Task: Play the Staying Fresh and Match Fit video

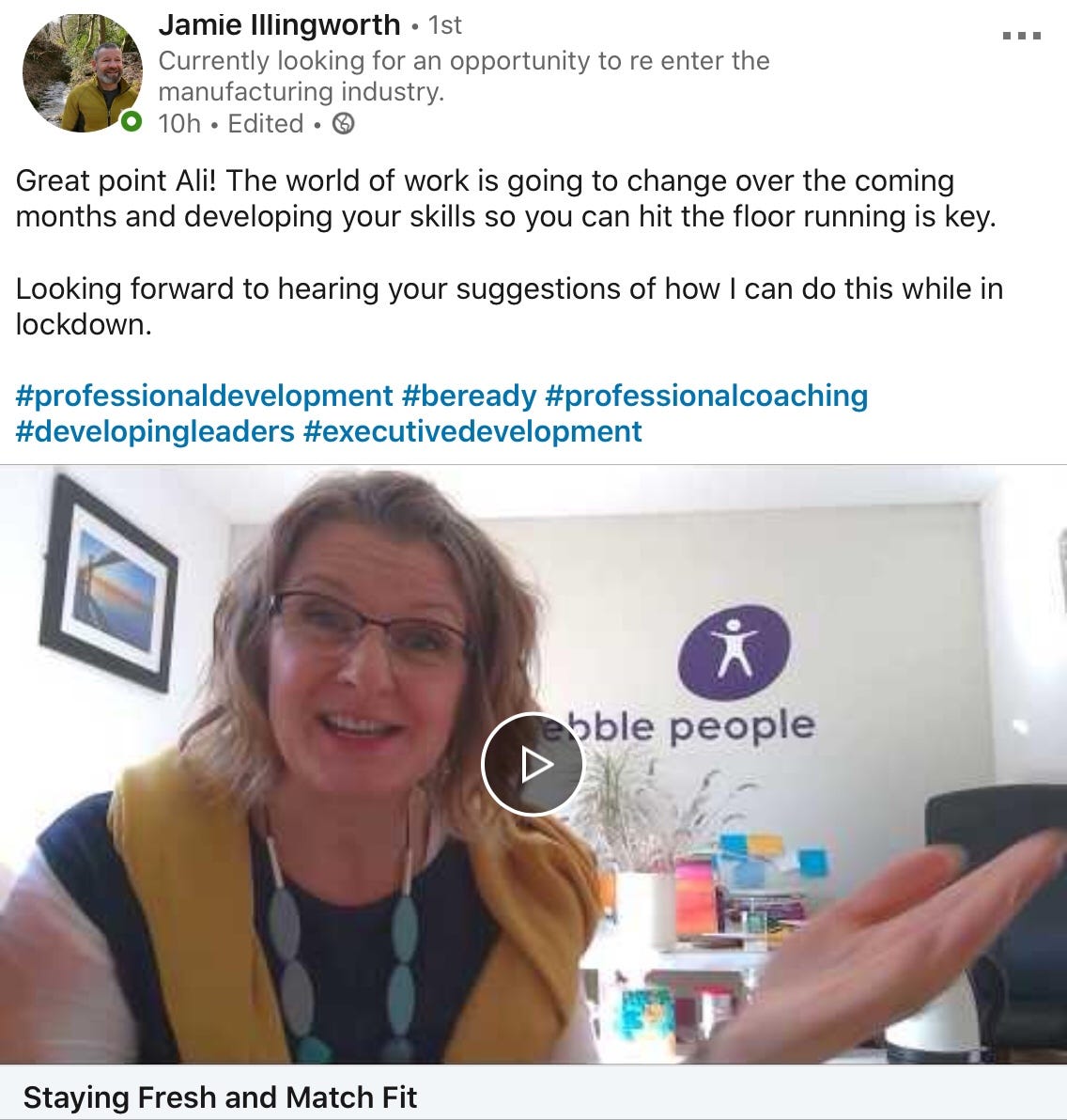Action: pos(533,764)
